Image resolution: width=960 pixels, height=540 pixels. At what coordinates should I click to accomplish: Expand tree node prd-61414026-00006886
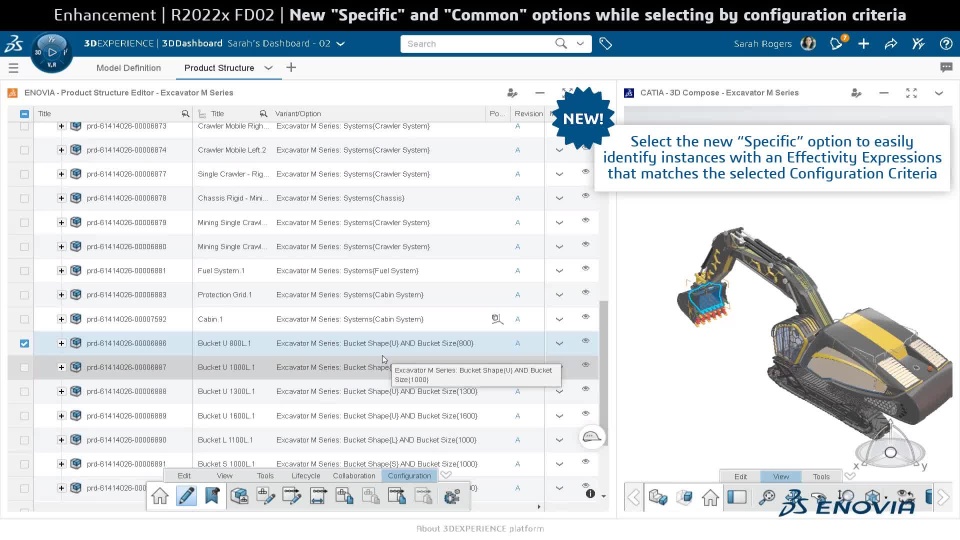click(61, 343)
